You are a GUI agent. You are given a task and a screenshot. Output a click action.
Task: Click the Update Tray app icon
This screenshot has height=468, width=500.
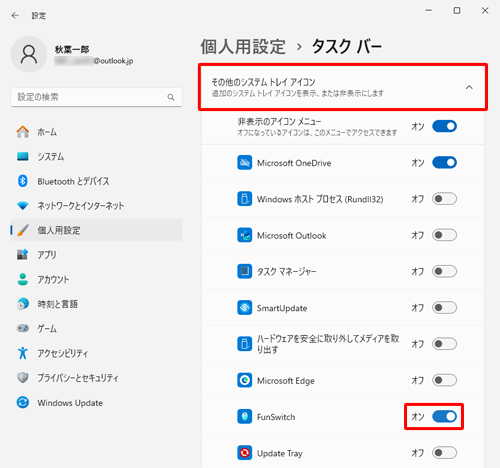(x=244, y=453)
